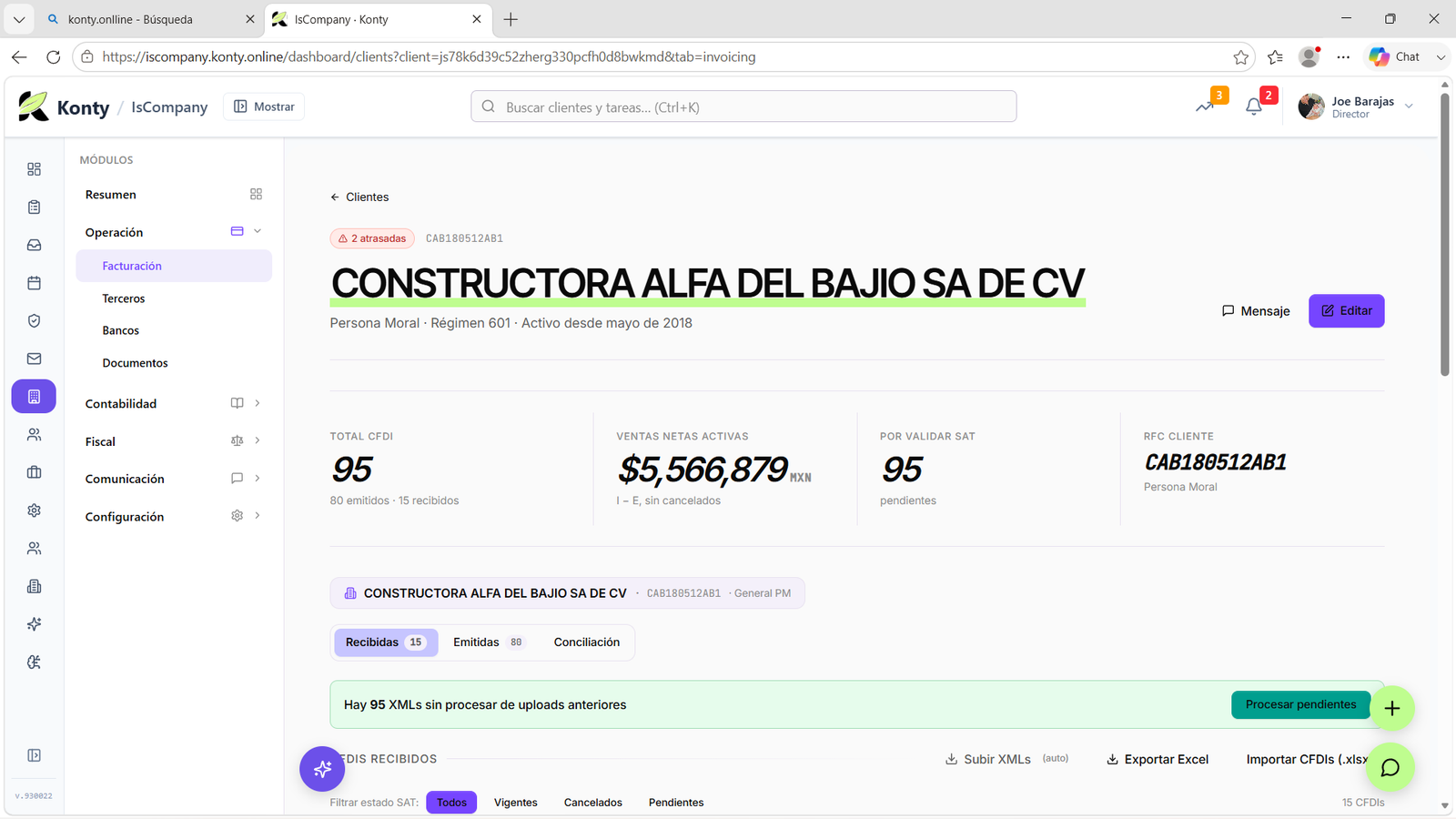Viewport: 1456px width, 819px height.
Task: Click the Konty logo
Action: [x=64, y=106]
